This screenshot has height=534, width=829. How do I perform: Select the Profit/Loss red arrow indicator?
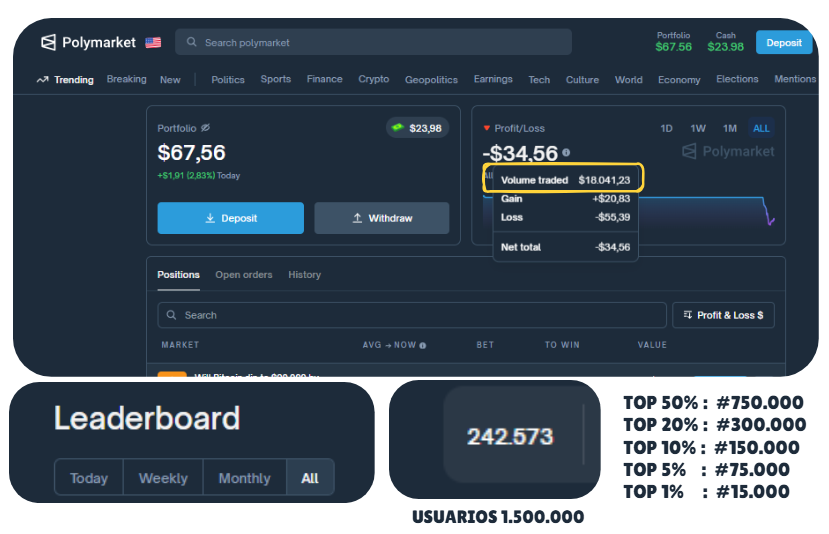(x=487, y=128)
